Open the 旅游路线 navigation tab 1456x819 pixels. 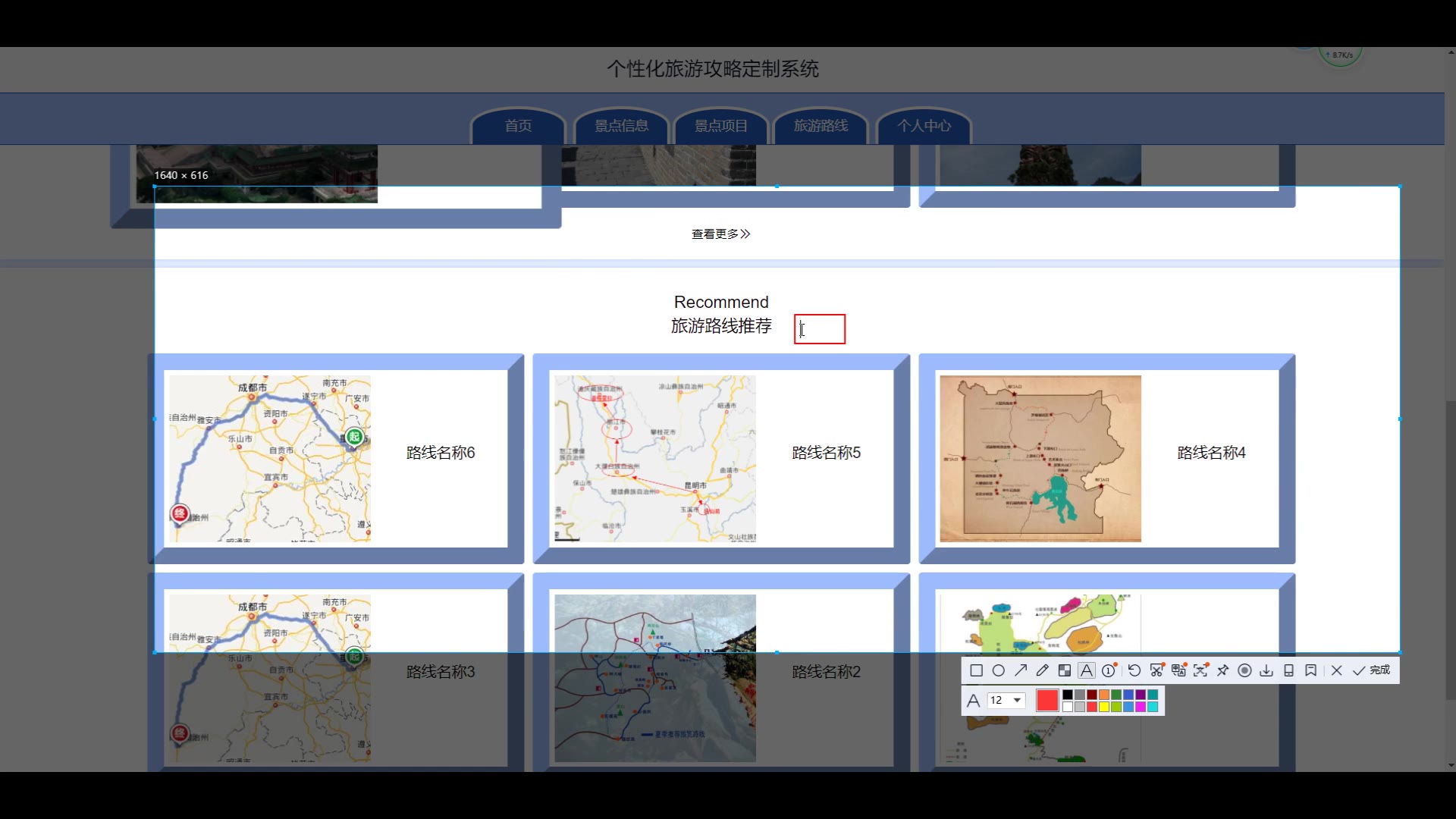click(x=821, y=126)
